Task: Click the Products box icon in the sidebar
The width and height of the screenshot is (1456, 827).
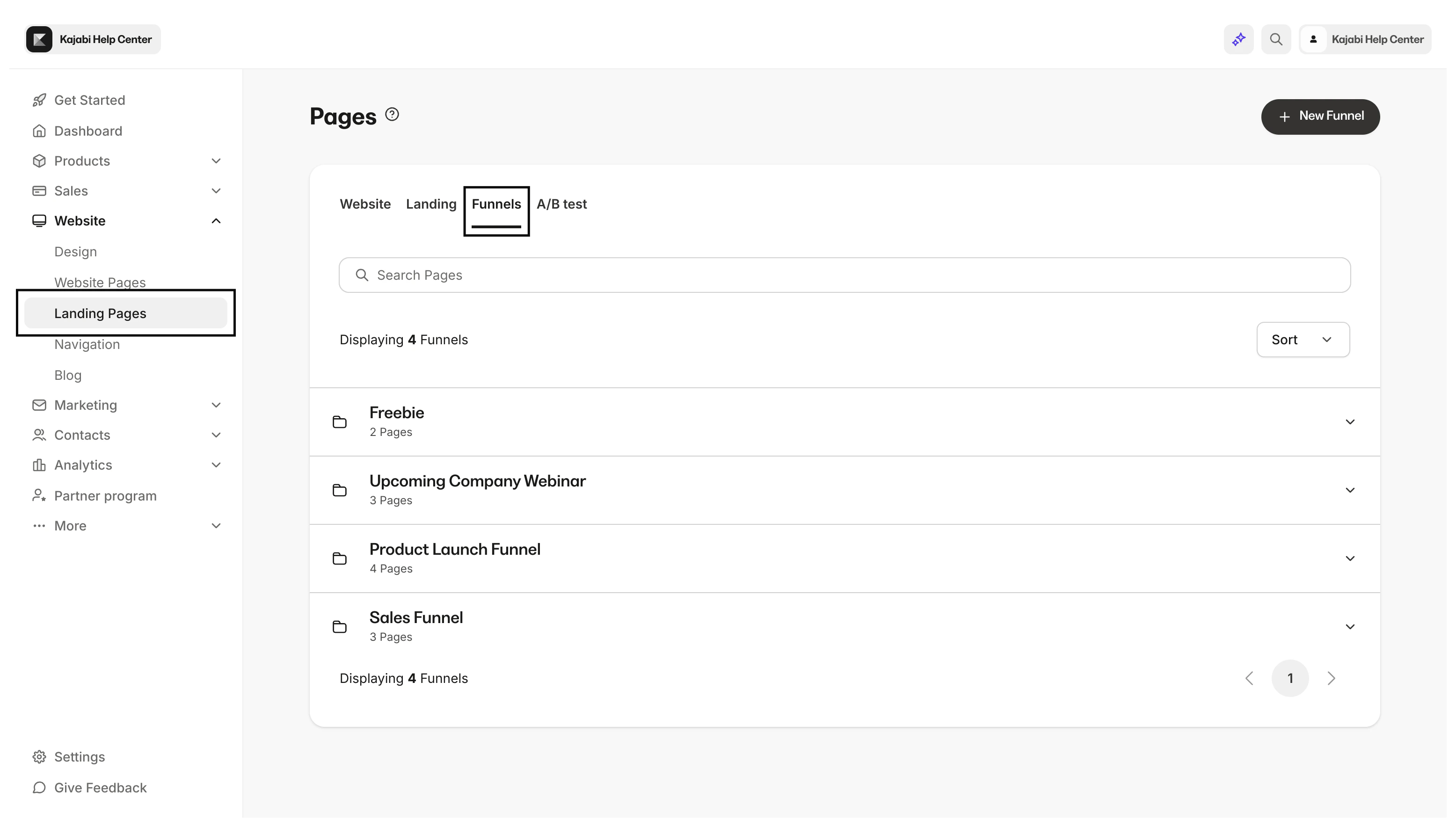Action: pos(39,161)
